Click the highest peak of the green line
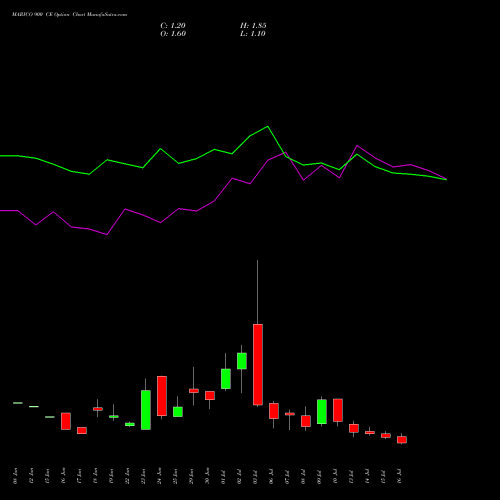Image resolution: width=500 pixels, height=500 pixels. pyautogui.click(x=268, y=126)
